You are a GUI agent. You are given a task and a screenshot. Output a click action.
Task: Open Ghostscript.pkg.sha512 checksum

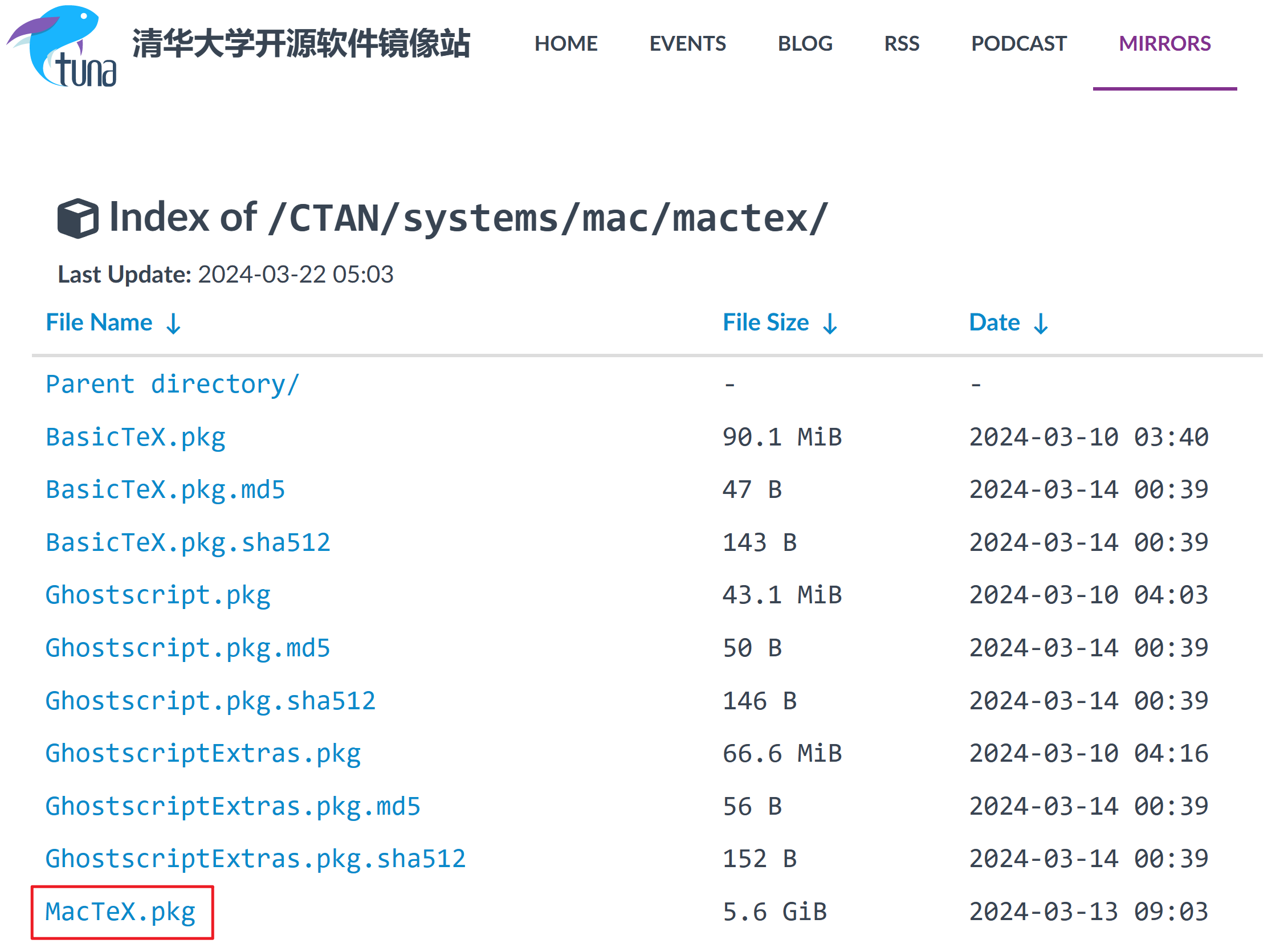coord(210,701)
